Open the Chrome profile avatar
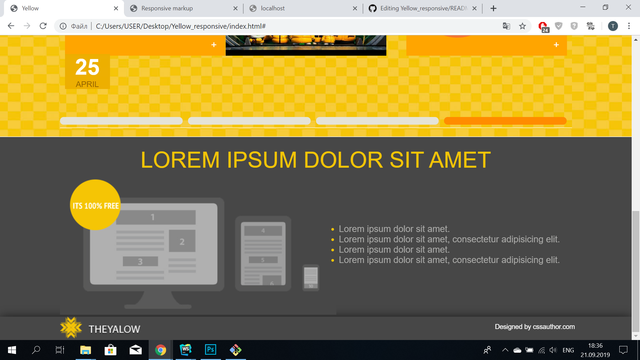Image resolution: width=640 pixels, height=360 pixels. tap(613, 26)
